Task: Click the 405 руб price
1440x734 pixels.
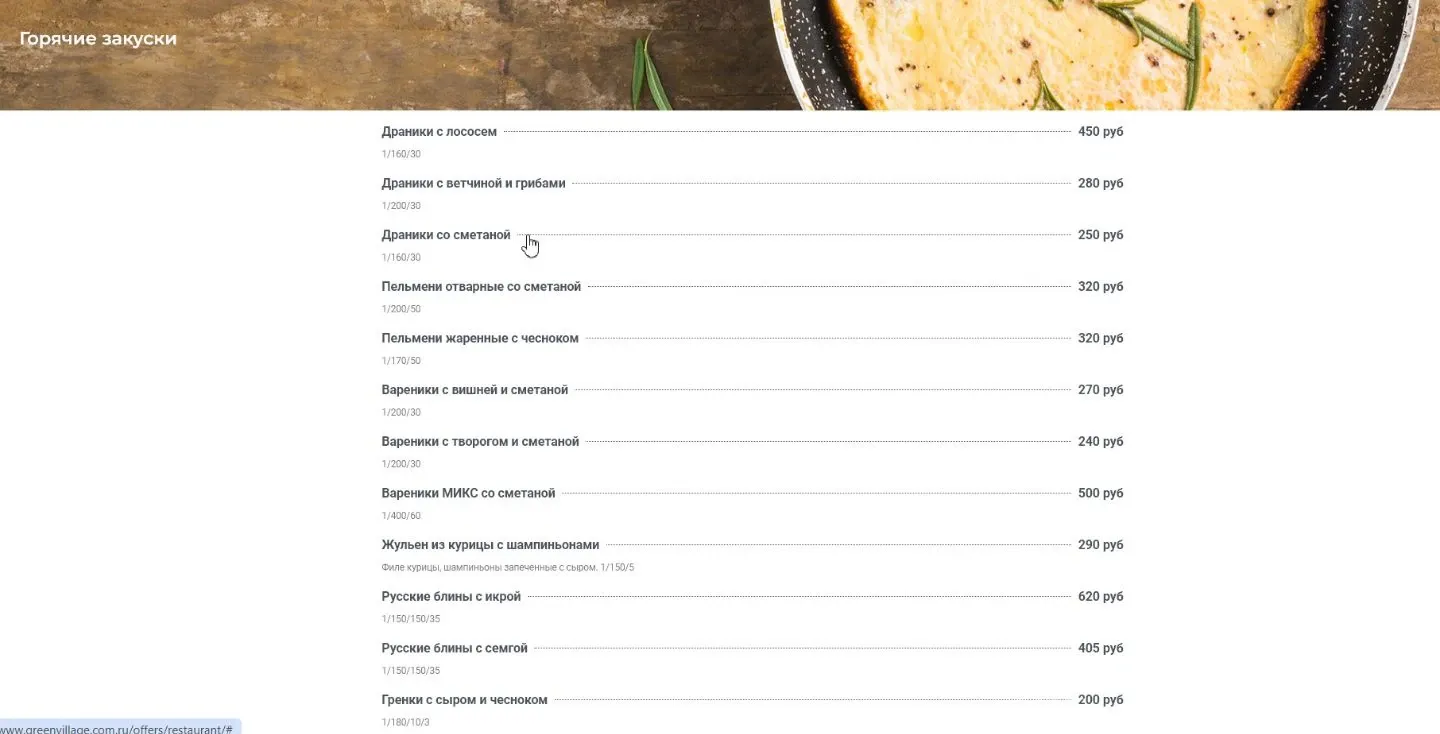Action: click(x=1100, y=649)
